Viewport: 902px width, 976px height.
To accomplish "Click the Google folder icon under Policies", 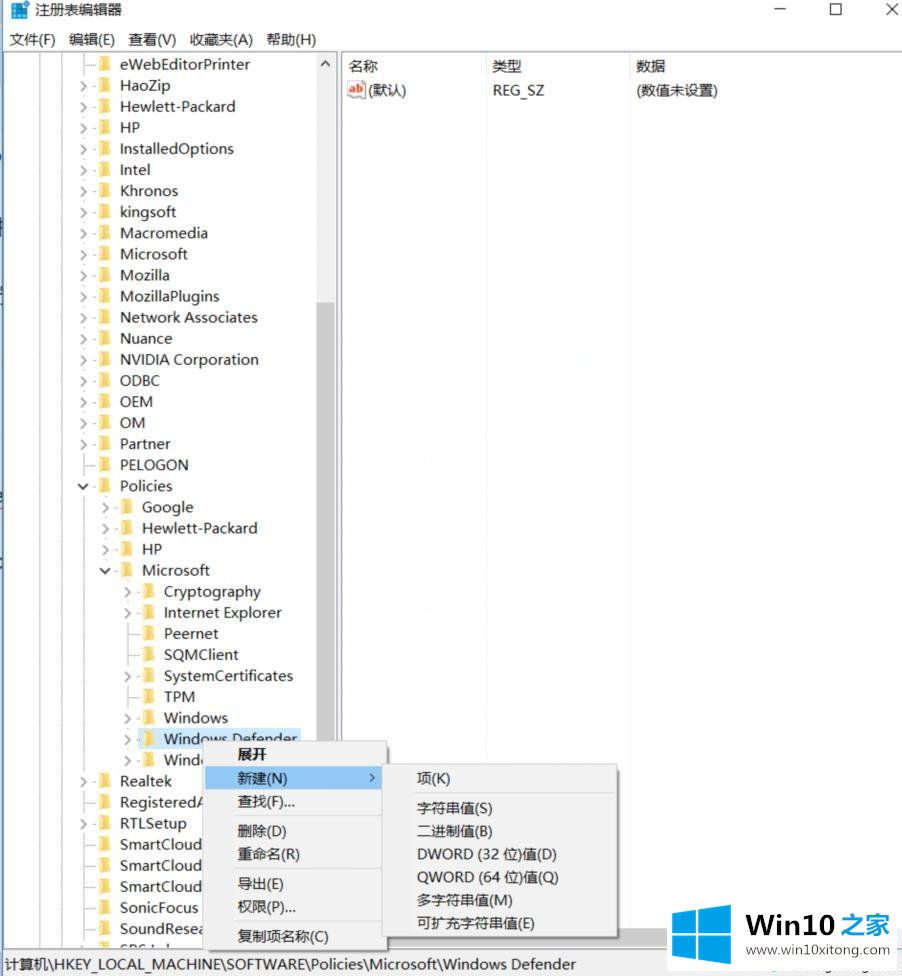I will [x=126, y=507].
